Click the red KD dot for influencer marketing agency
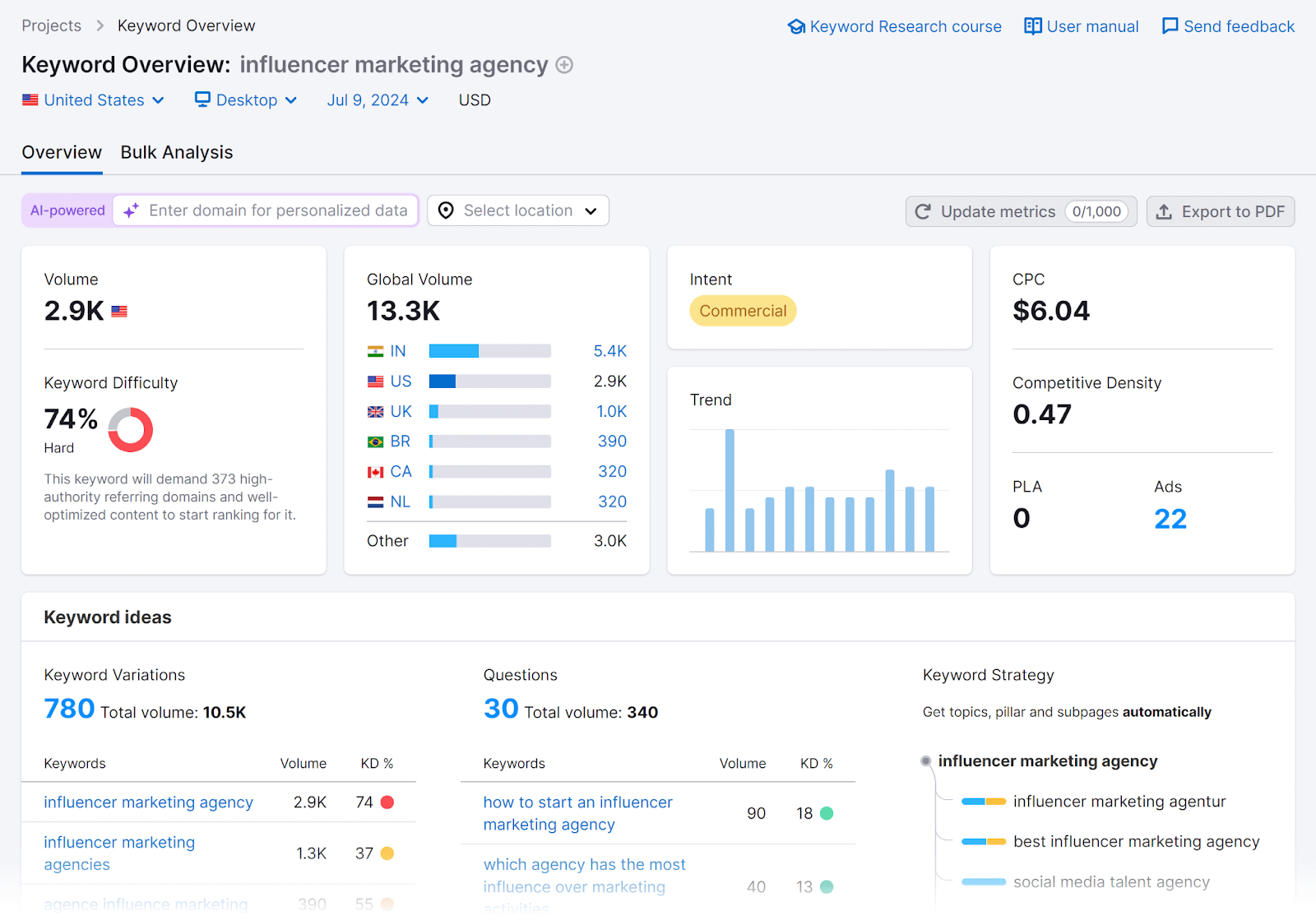Viewport: 1316px width, 920px height. 387,802
